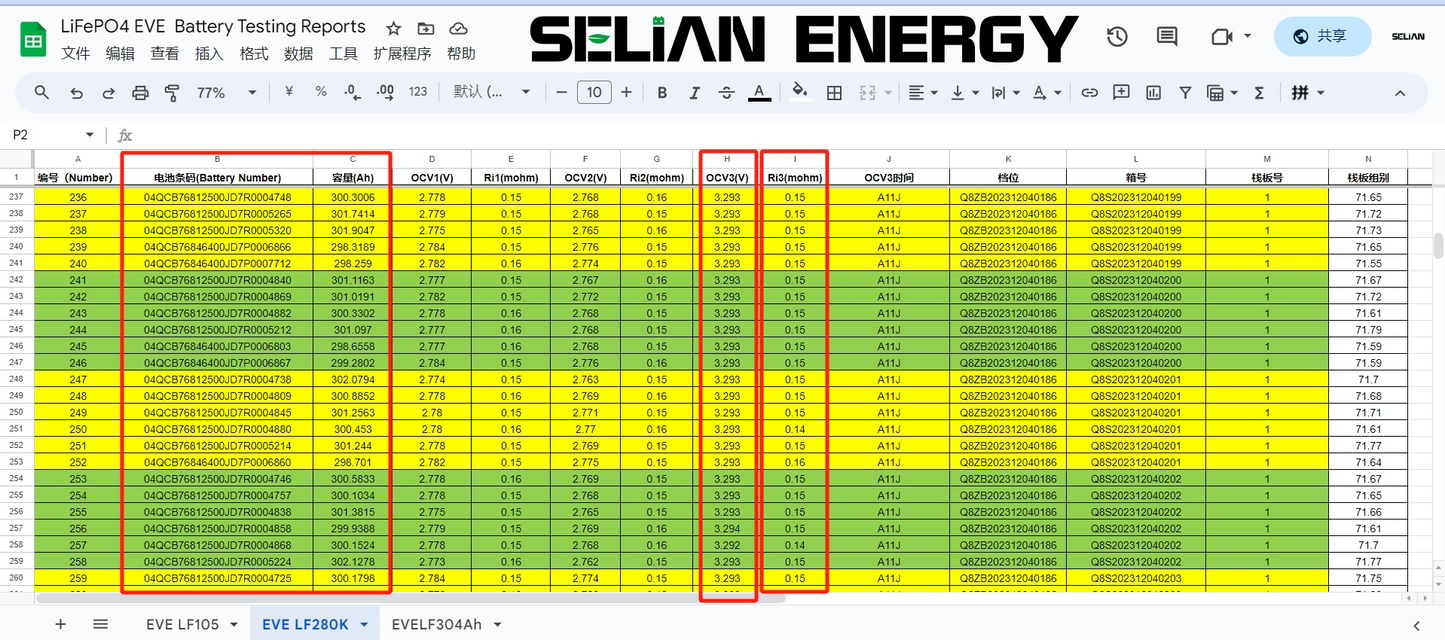The height and width of the screenshot is (640, 1445).
Task: Open the 插入 (Insert) menu
Action: pyautogui.click(x=209, y=54)
